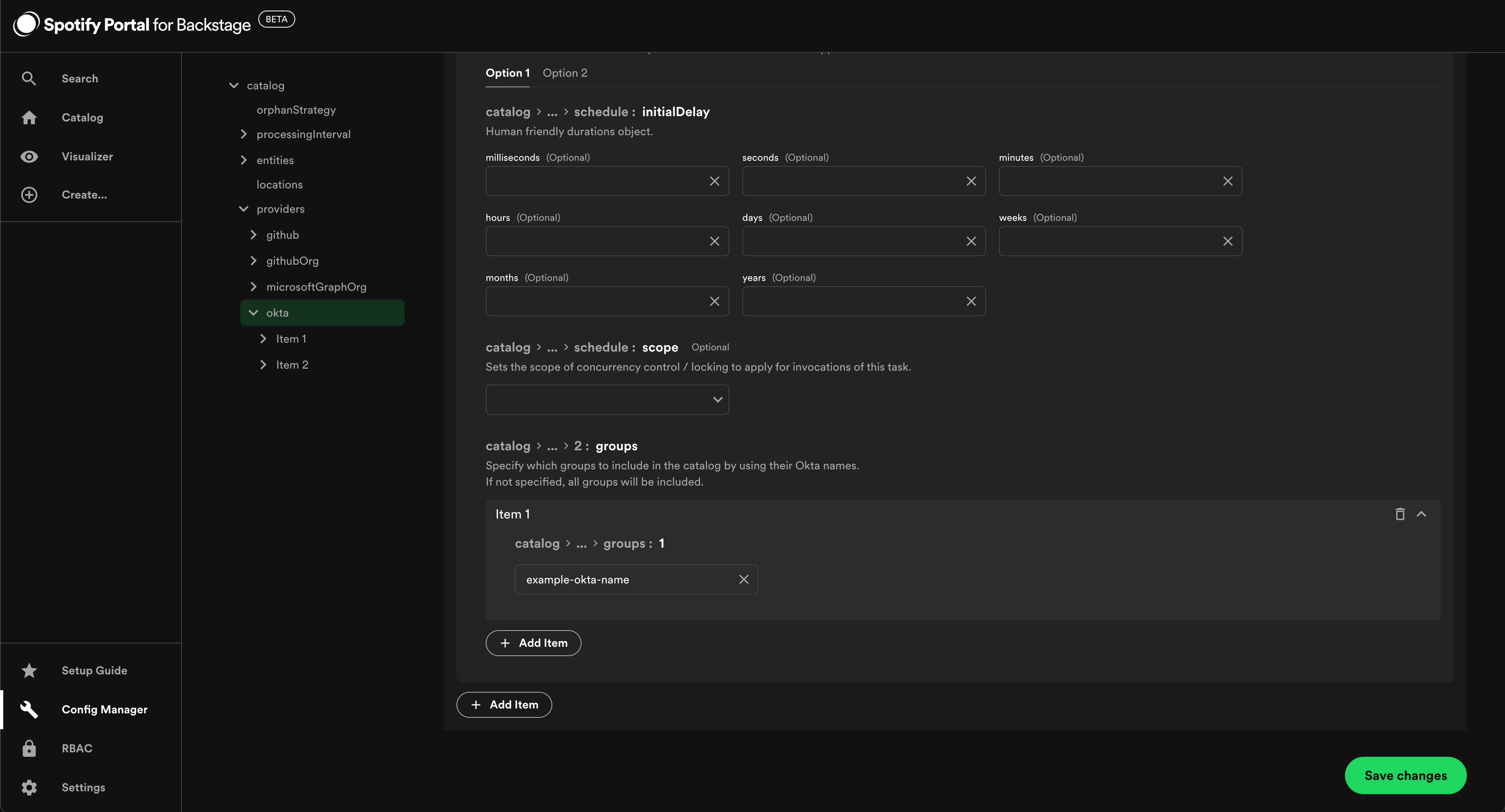Click the BETA badge in header
Image resolution: width=1505 pixels, height=812 pixels.
pyautogui.click(x=276, y=19)
